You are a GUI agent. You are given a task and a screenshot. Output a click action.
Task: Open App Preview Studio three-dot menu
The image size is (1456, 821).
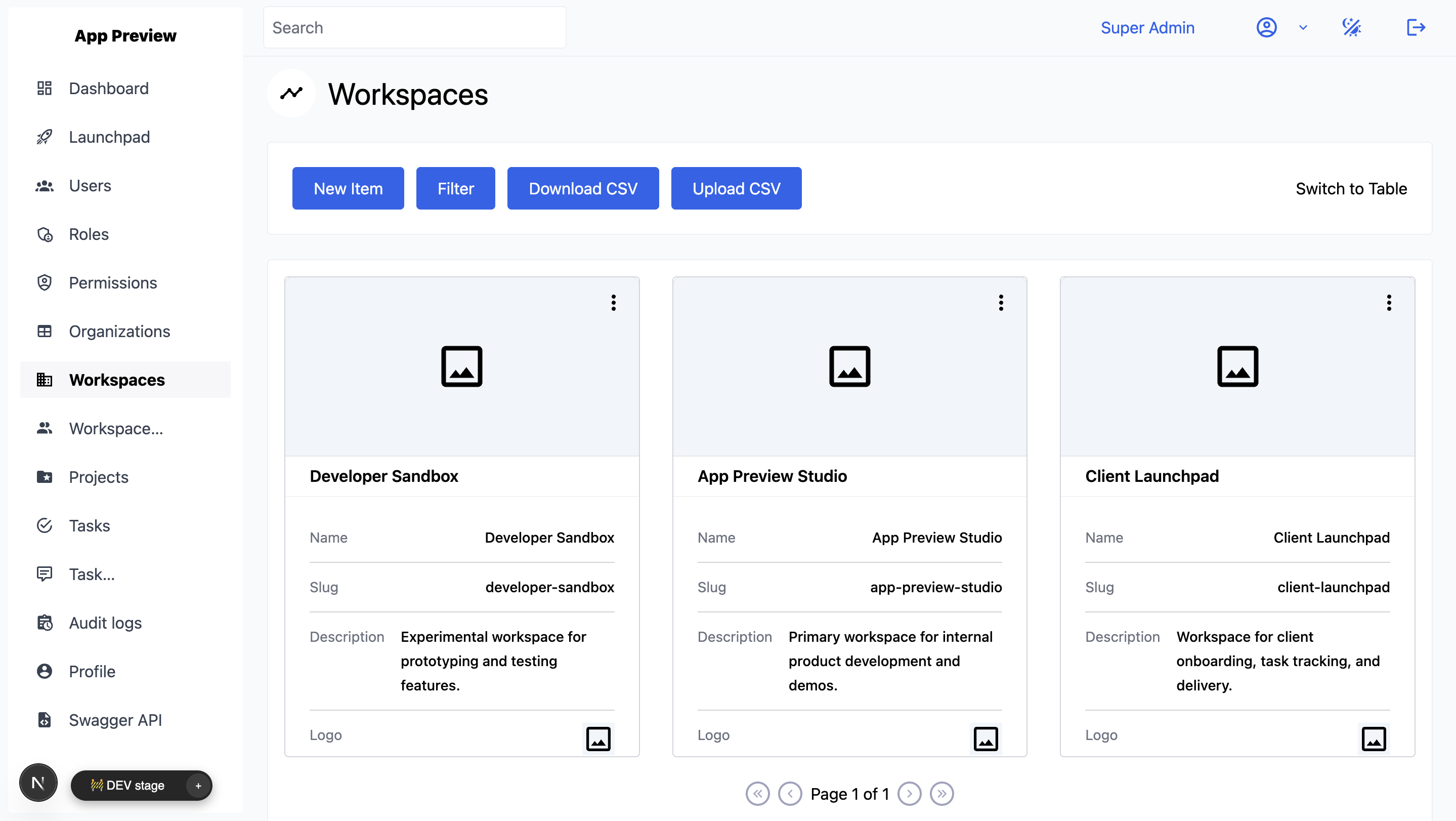[x=1001, y=303]
